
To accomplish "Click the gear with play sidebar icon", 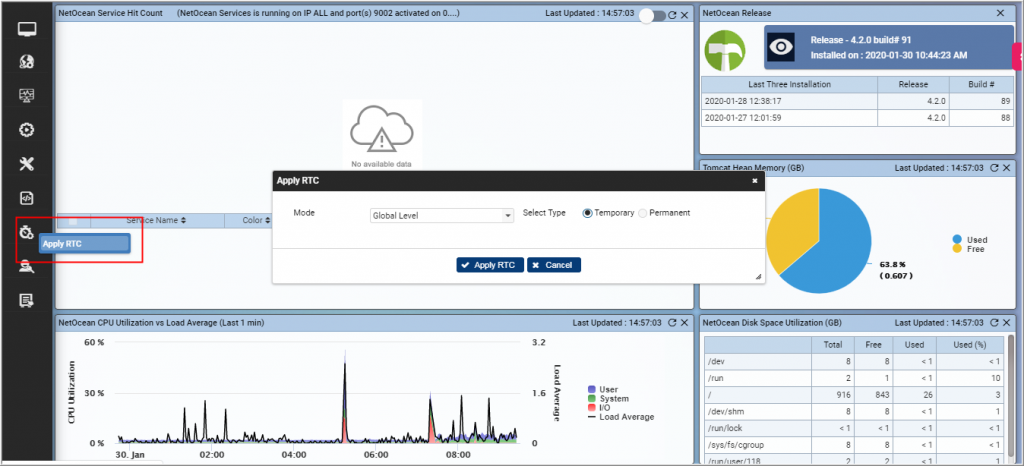I will coord(27,130).
